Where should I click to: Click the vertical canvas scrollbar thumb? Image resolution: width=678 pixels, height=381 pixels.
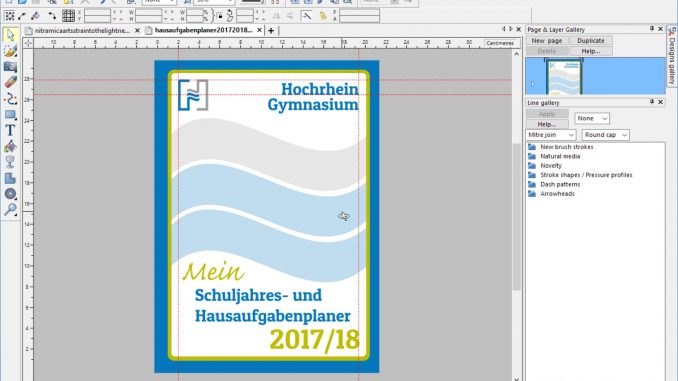516,216
